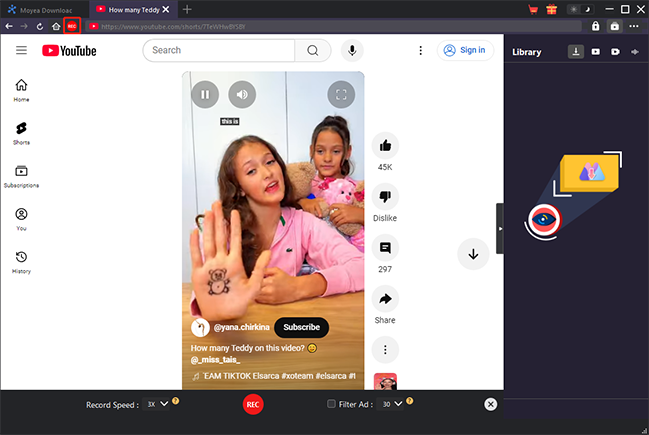
Task: Like the video with 45K likes
Action: [x=385, y=144]
